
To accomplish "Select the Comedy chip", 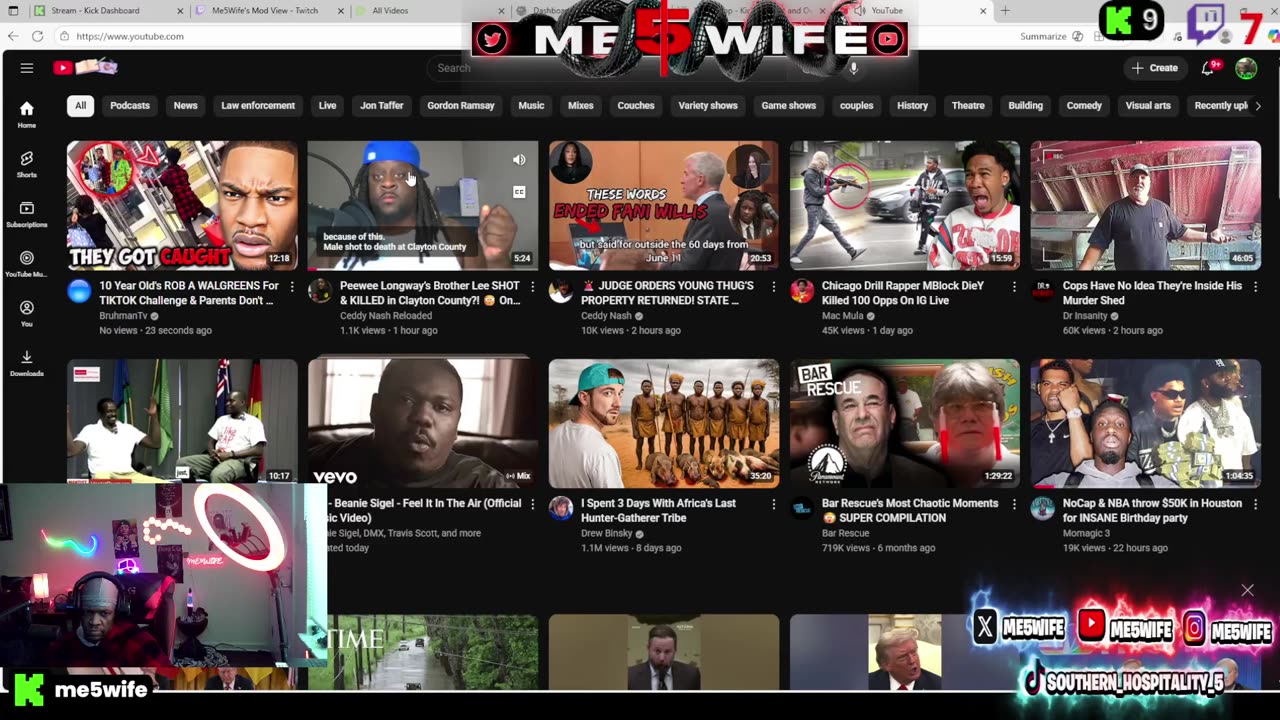I will [1084, 106].
